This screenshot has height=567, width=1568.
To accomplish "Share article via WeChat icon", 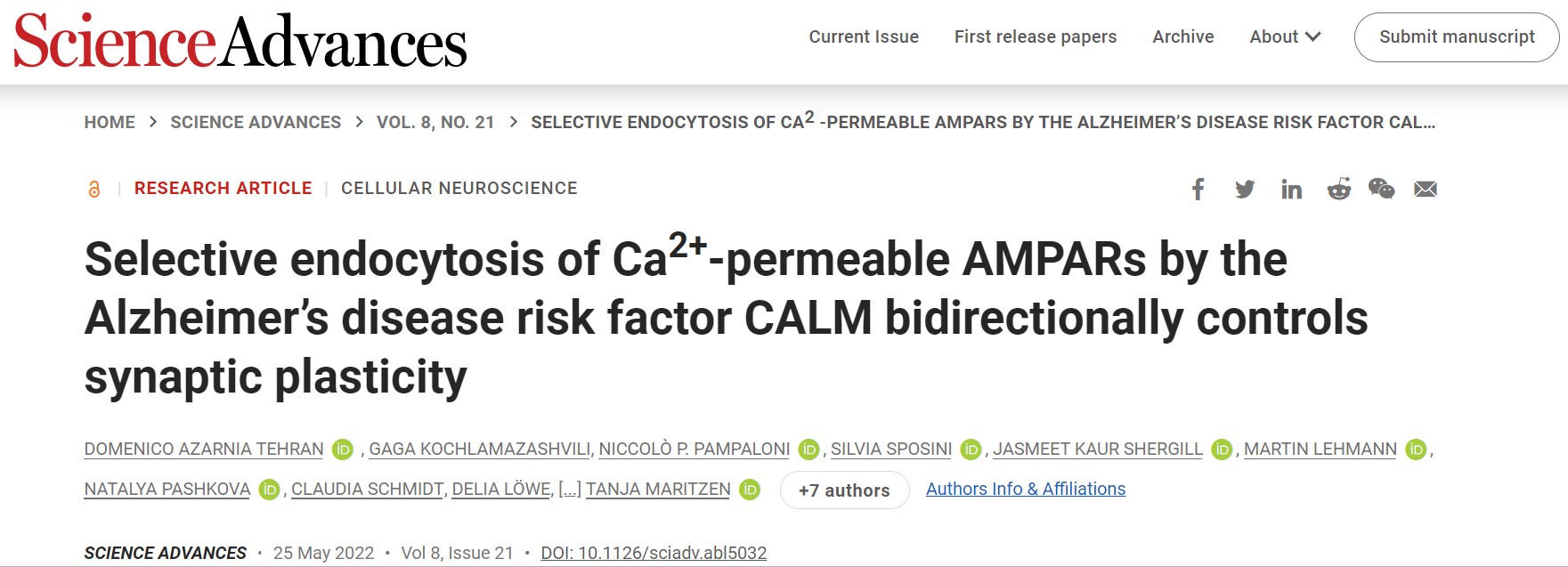I will (1381, 189).
